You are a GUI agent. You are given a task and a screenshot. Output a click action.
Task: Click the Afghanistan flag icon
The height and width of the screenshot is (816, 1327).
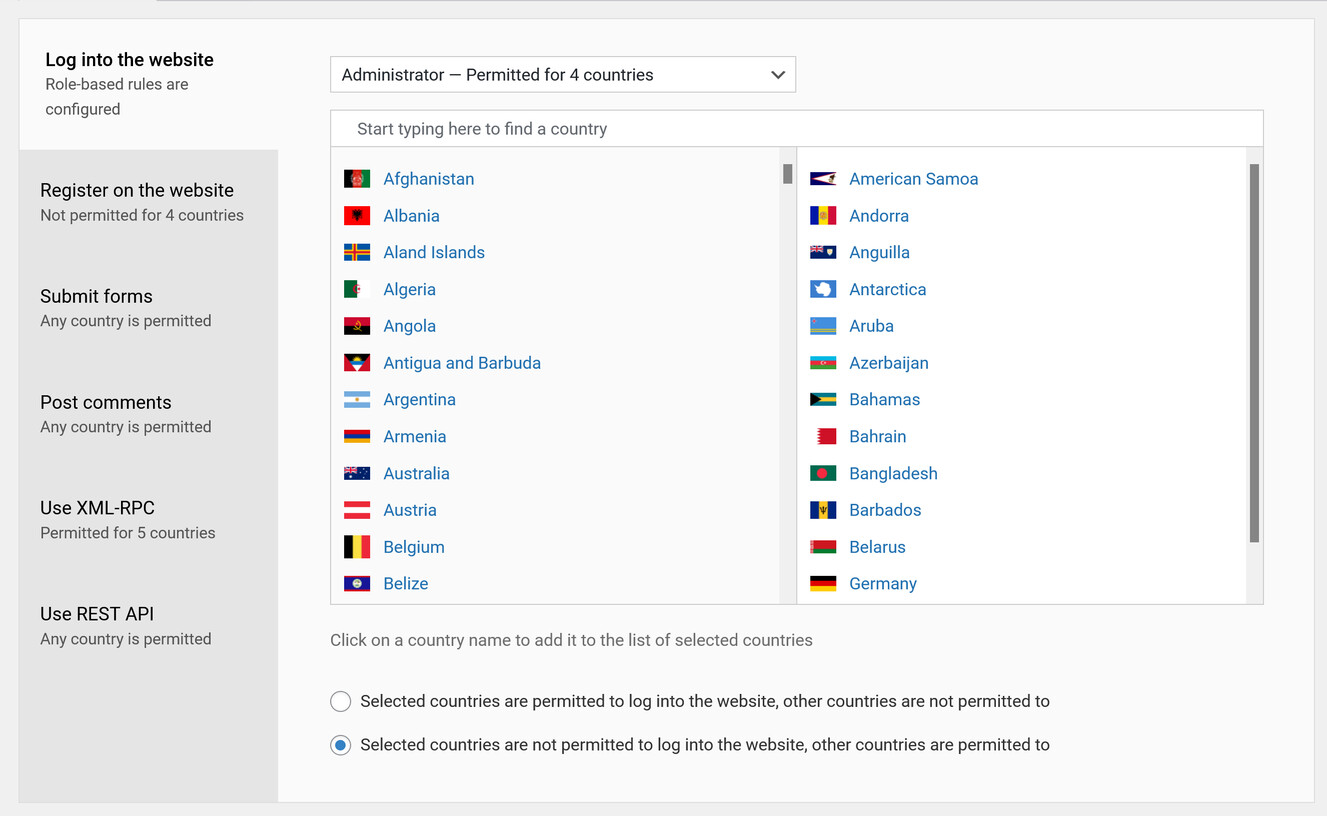(x=357, y=179)
